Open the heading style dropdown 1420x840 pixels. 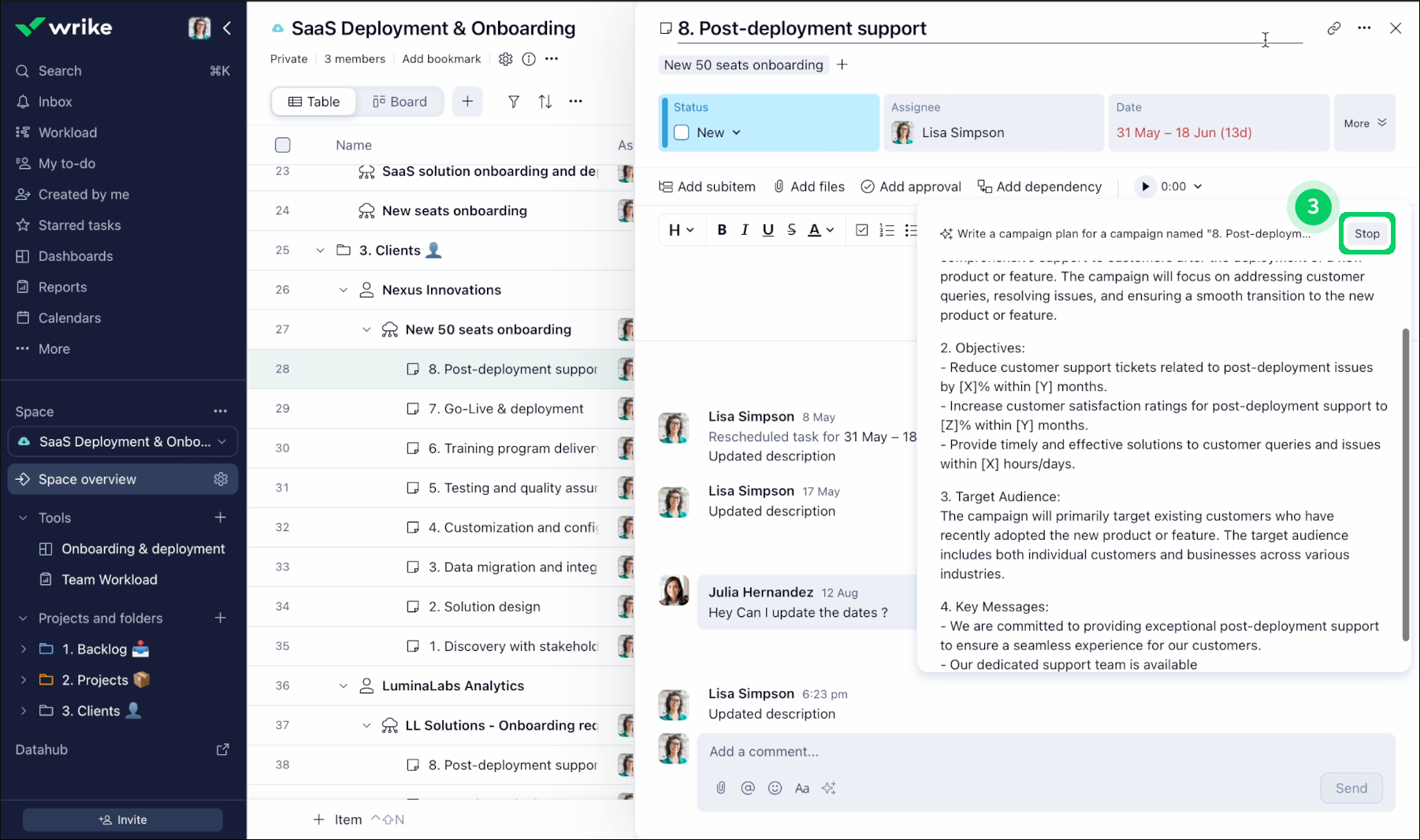681,230
